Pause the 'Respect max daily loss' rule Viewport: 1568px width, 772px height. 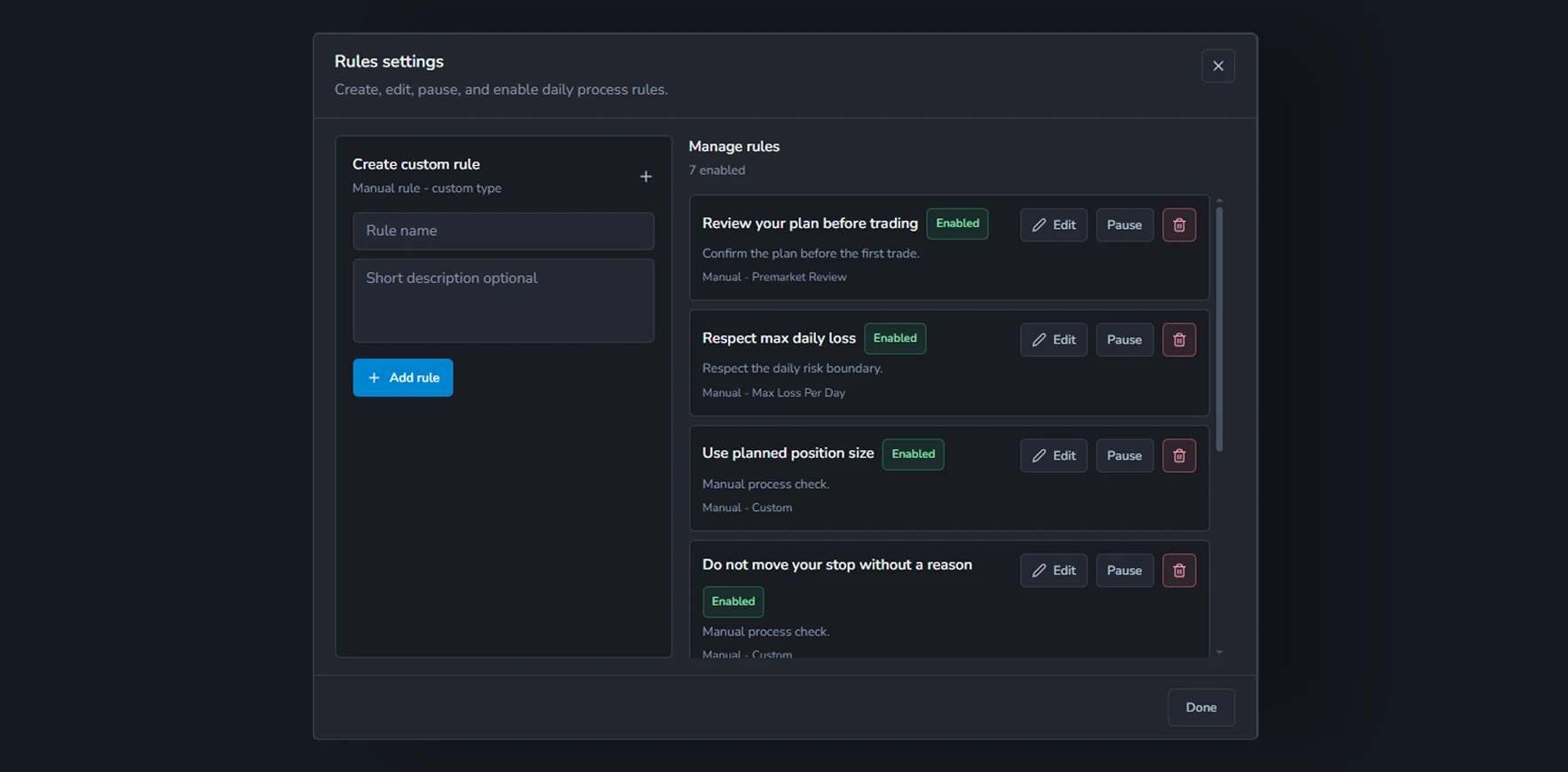(1124, 340)
